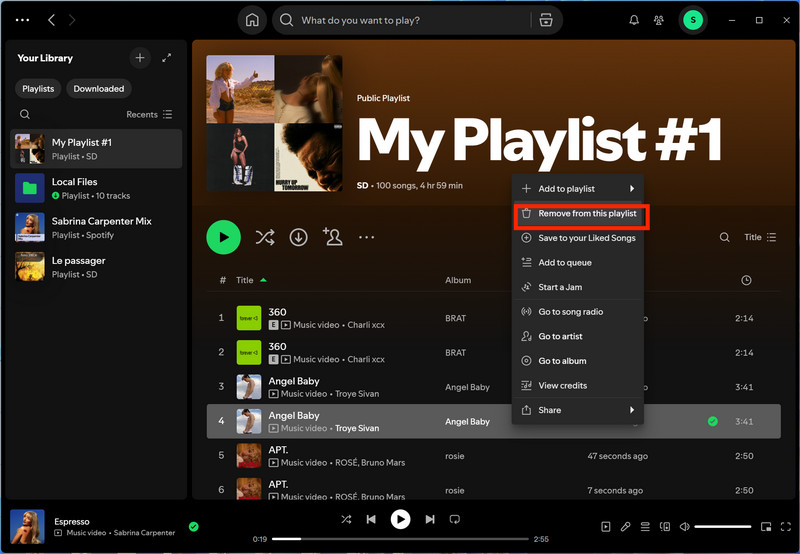
Task: Open the three-dots app menu at top left
Action: [22, 20]
